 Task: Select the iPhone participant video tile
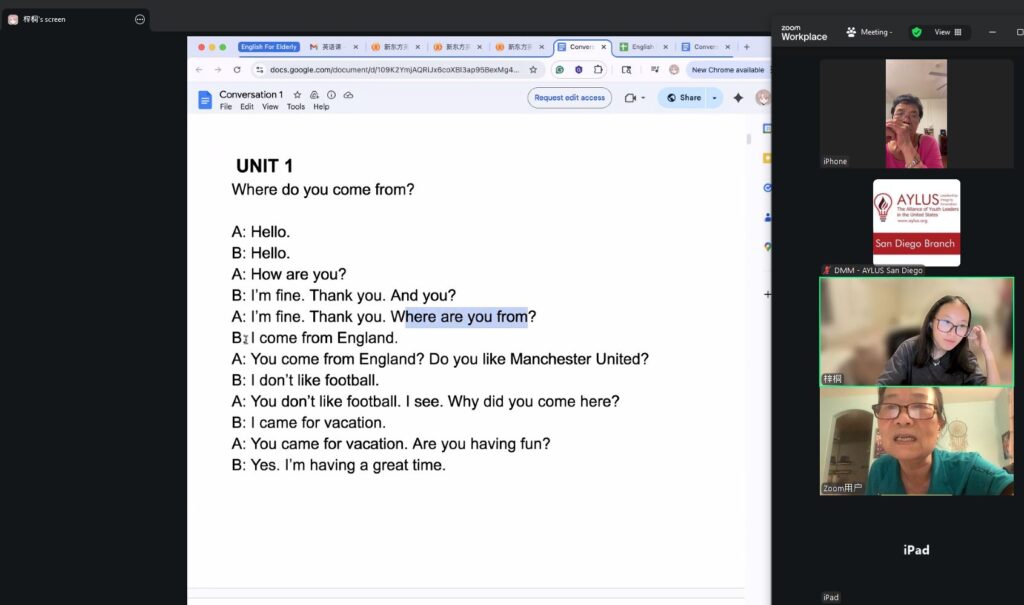click(x=916, y=113)
